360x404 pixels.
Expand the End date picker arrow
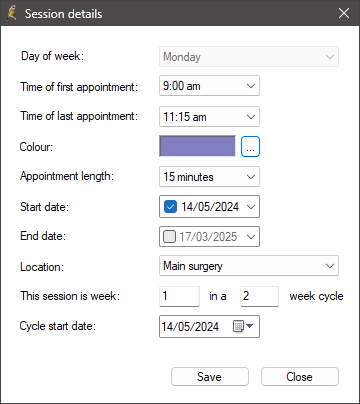click(x=251, y=237)
